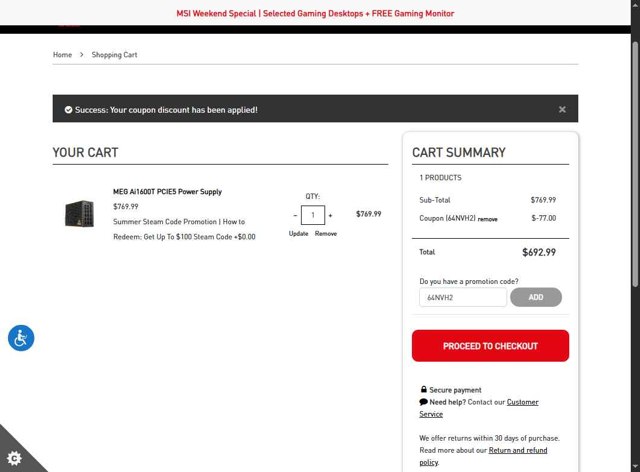Open MEG Ai1600T PCIE5 Power Supply product title
This screenshot has width=640, height=472.
pyautogui.click(x=167, y=191)
